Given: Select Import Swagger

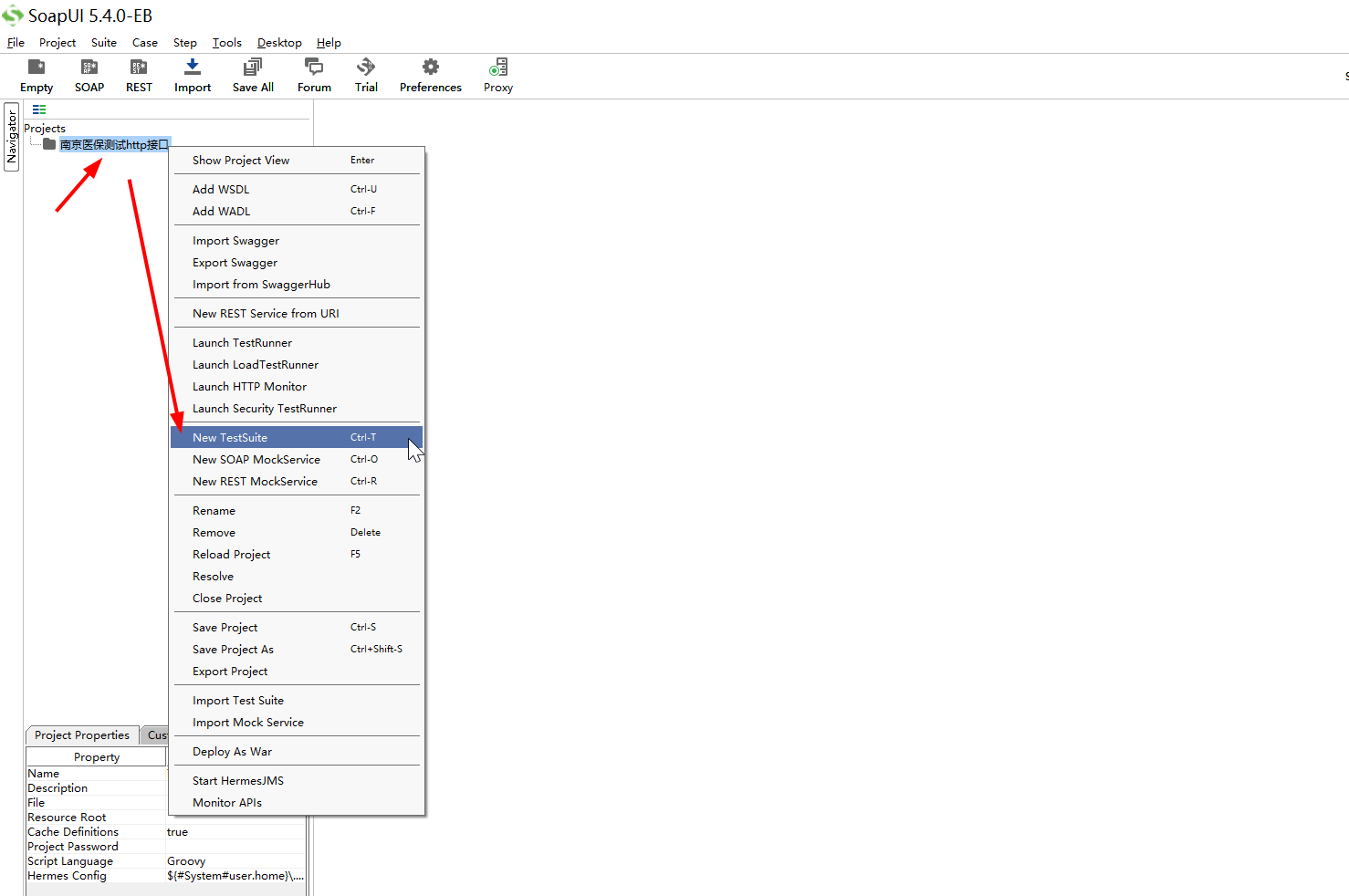Looking at the screenshot, I should [x=297, y=240].
